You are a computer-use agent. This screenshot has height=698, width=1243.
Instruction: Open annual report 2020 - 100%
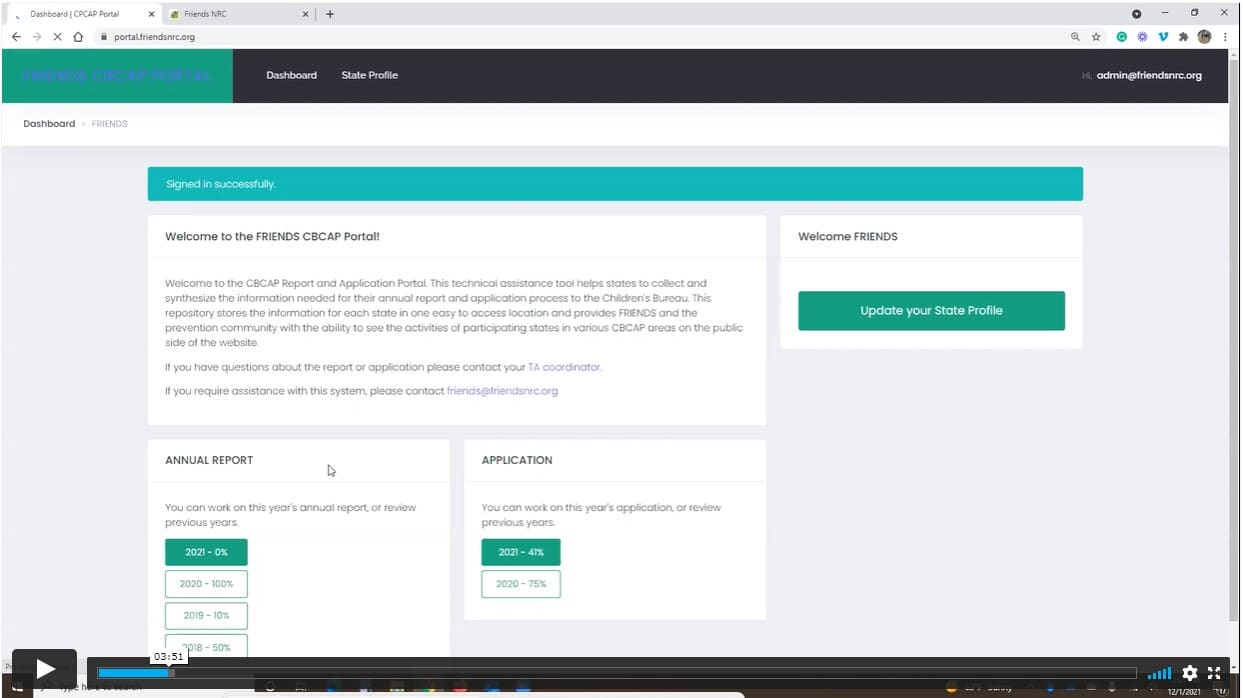click(x=206, y=584)
